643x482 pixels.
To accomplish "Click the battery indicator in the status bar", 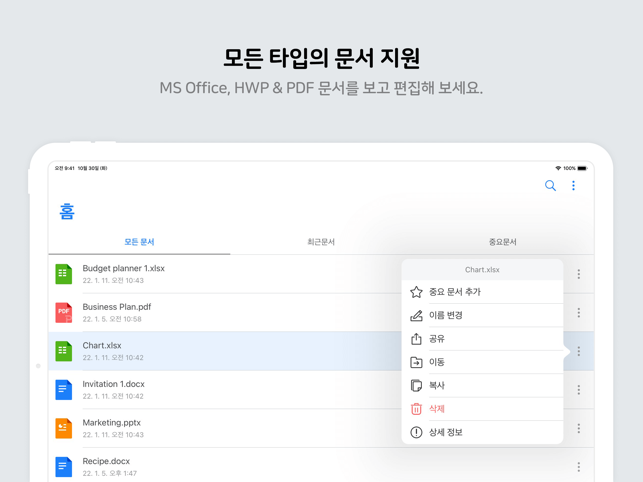I will 582,168.
